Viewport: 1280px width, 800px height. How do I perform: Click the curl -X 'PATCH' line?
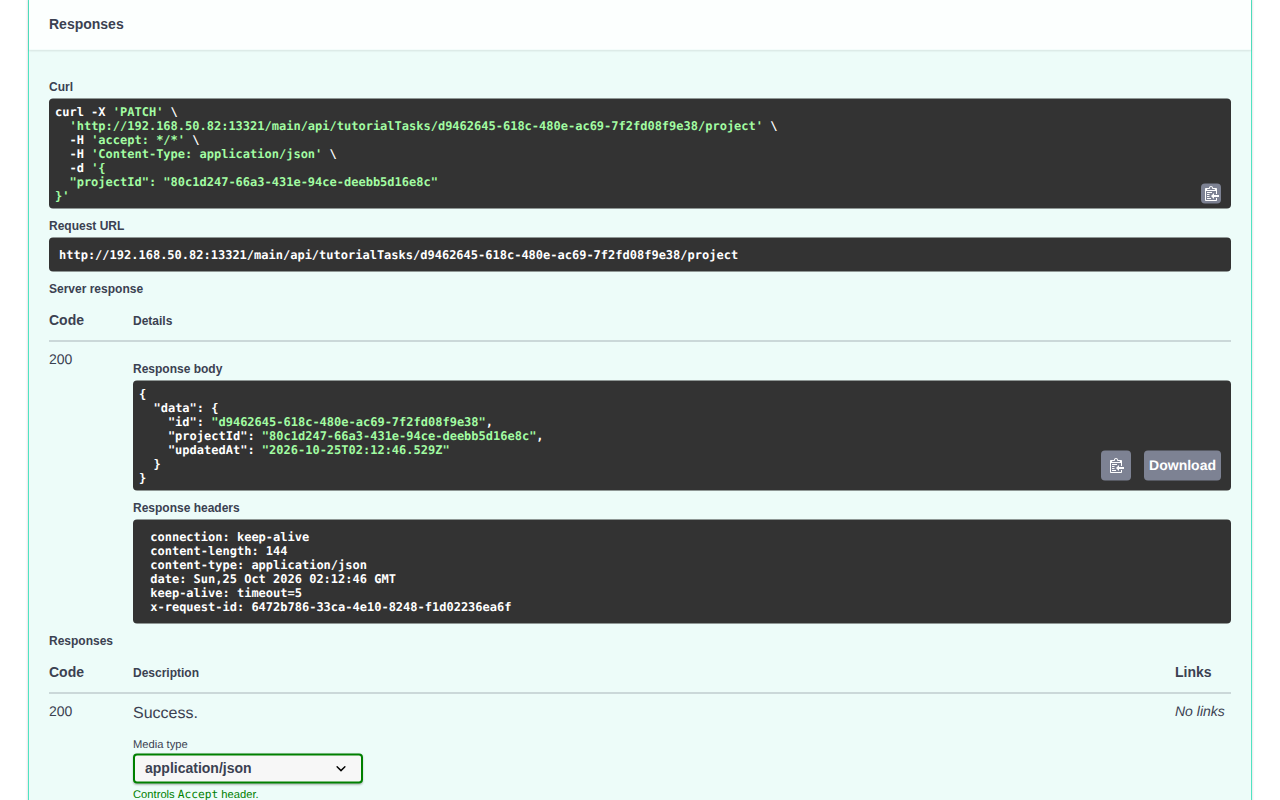(x=116, y=112)
